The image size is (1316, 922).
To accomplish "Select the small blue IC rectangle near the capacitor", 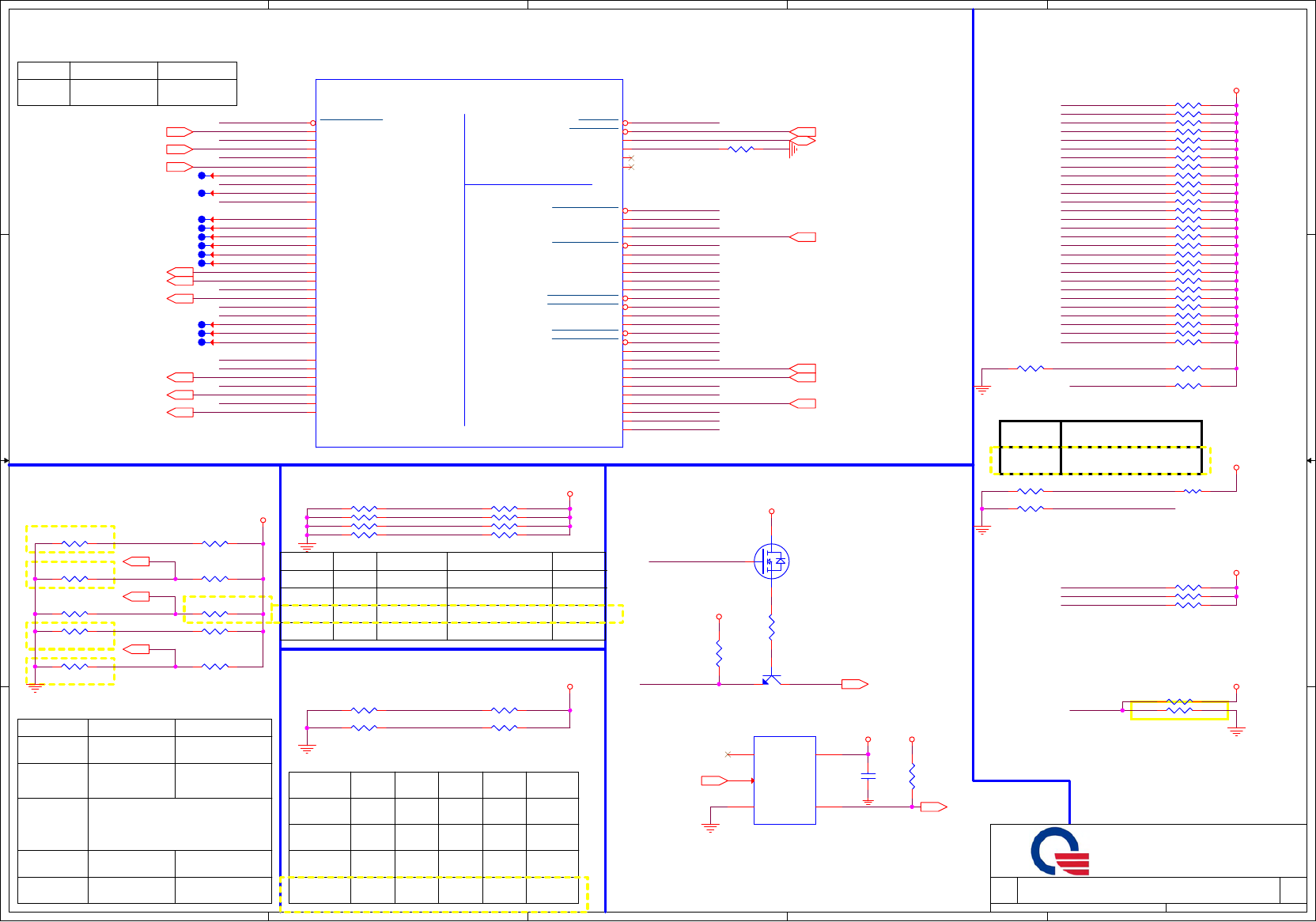I will click(785, 780).
